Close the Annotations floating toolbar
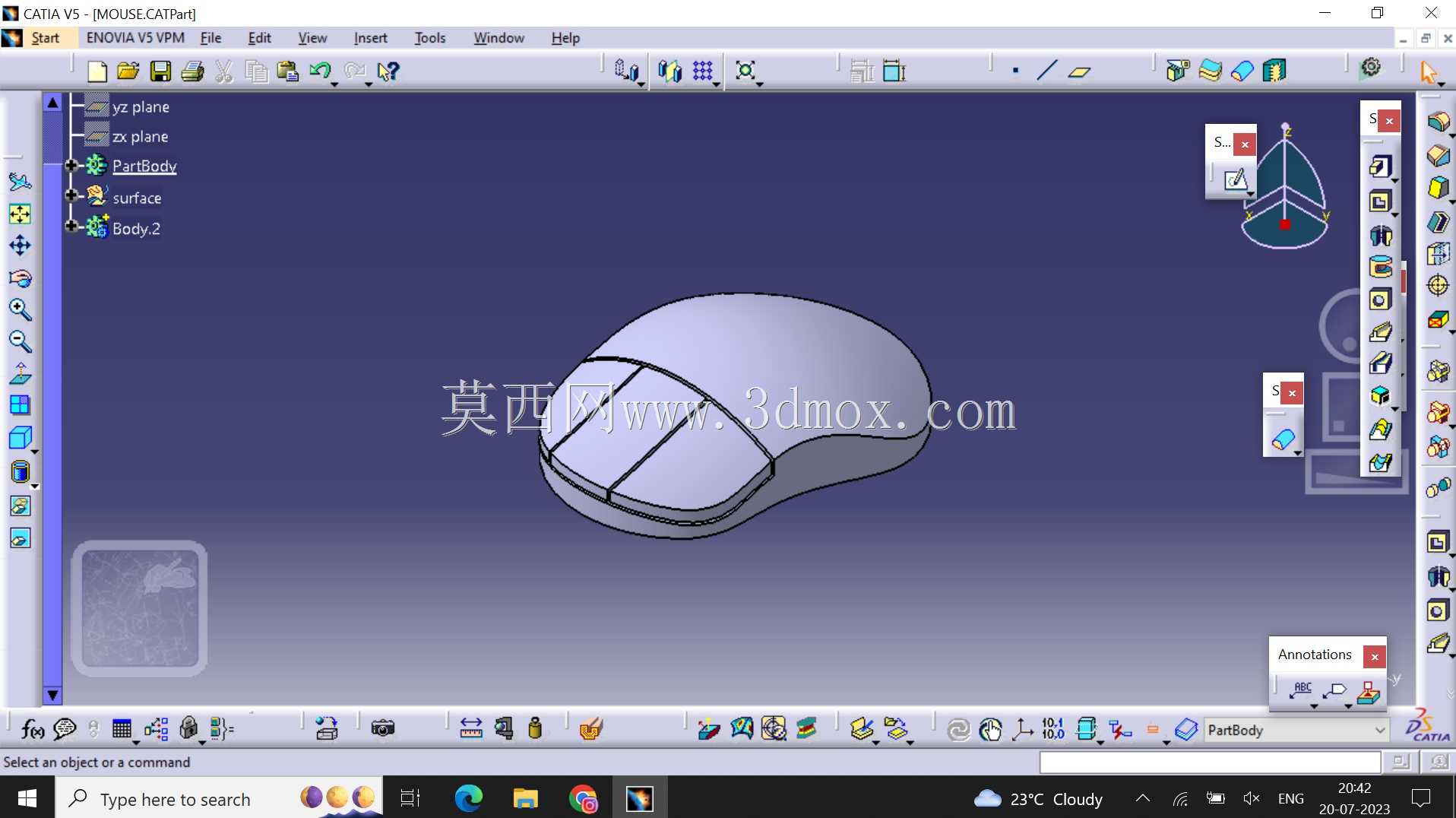This screenshot has width=1456, height=818. (1375, 657)
